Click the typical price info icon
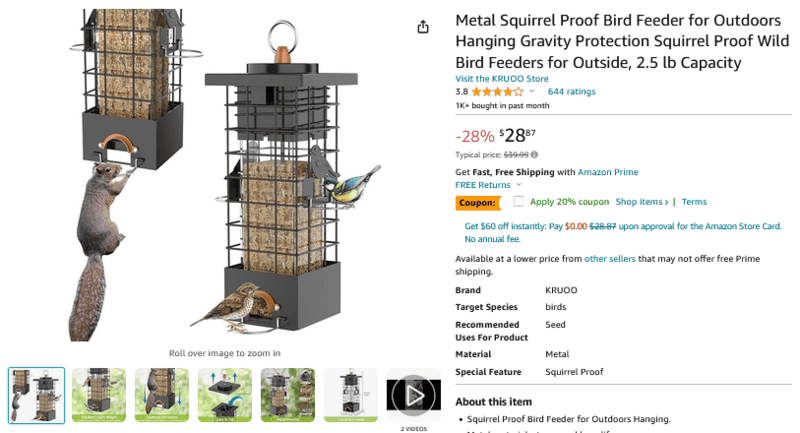Viewport: 800px width, 433px height. coord(534,155)
